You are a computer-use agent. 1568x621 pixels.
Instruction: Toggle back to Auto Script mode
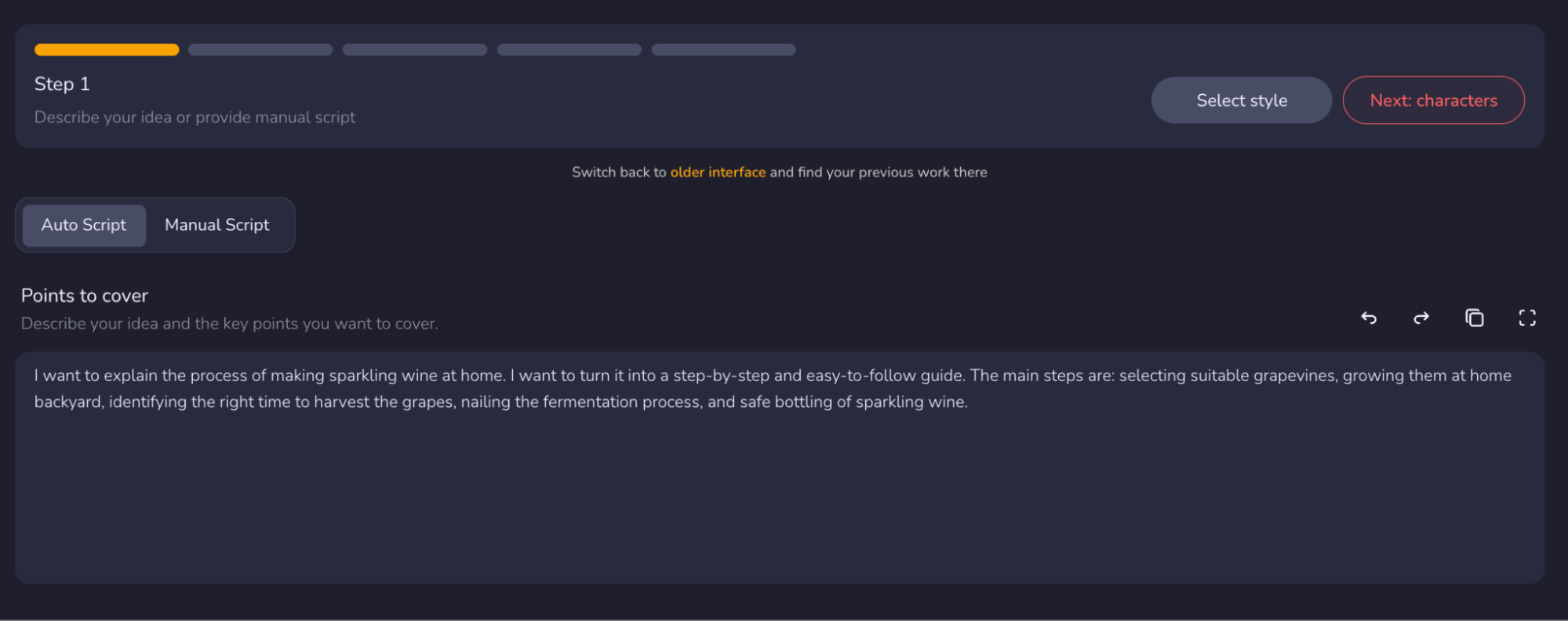tap(83, 225)
